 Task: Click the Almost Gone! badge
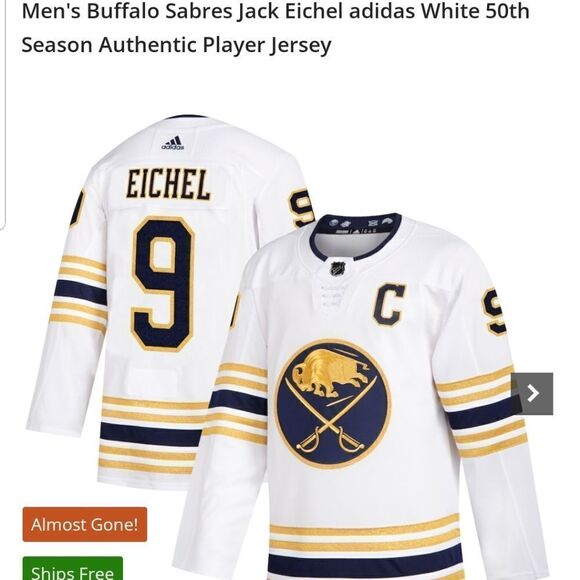pos(85,524)
